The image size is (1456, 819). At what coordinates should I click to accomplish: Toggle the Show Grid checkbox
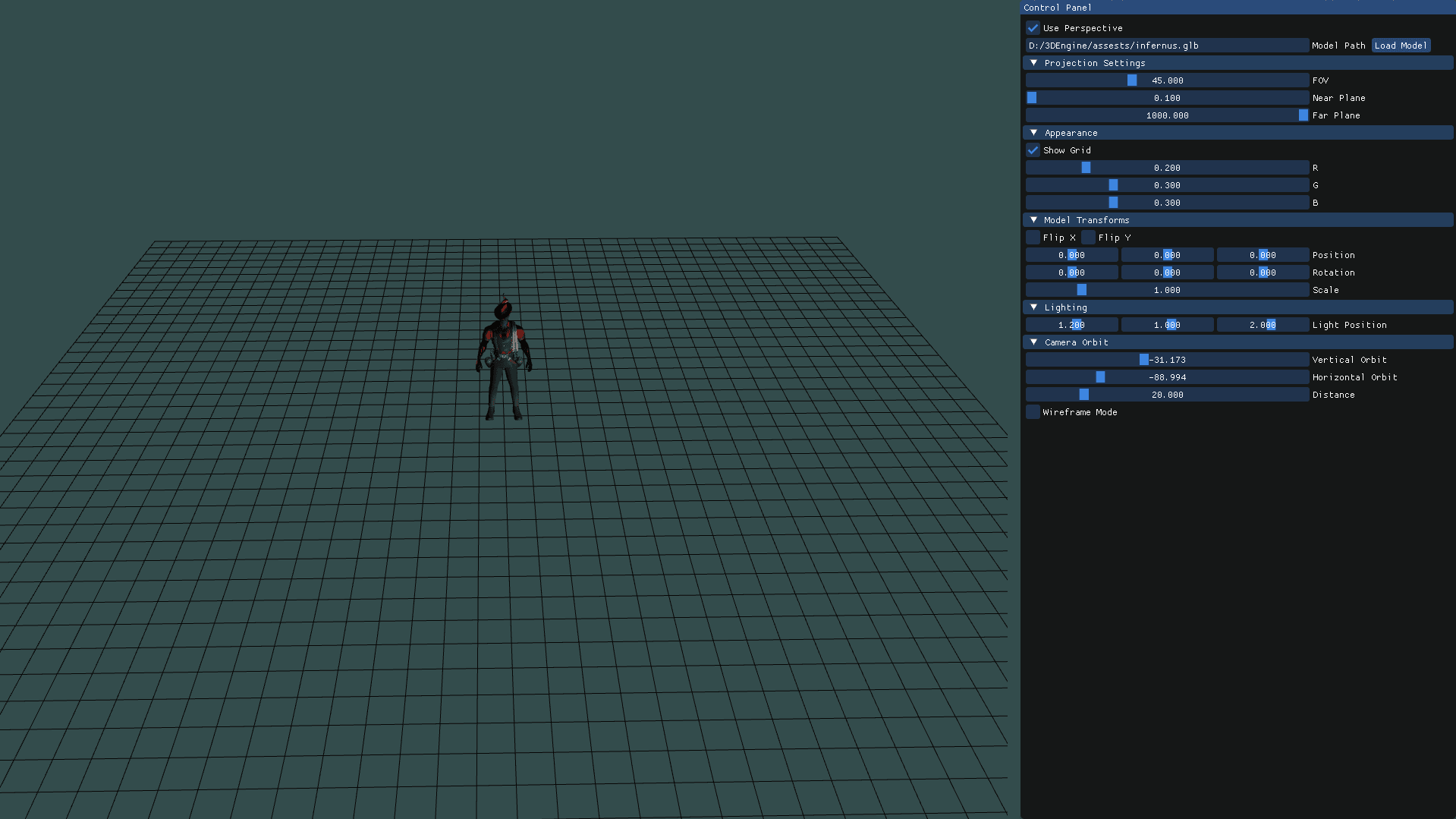pyautogui.click(x=1033, y=150)
